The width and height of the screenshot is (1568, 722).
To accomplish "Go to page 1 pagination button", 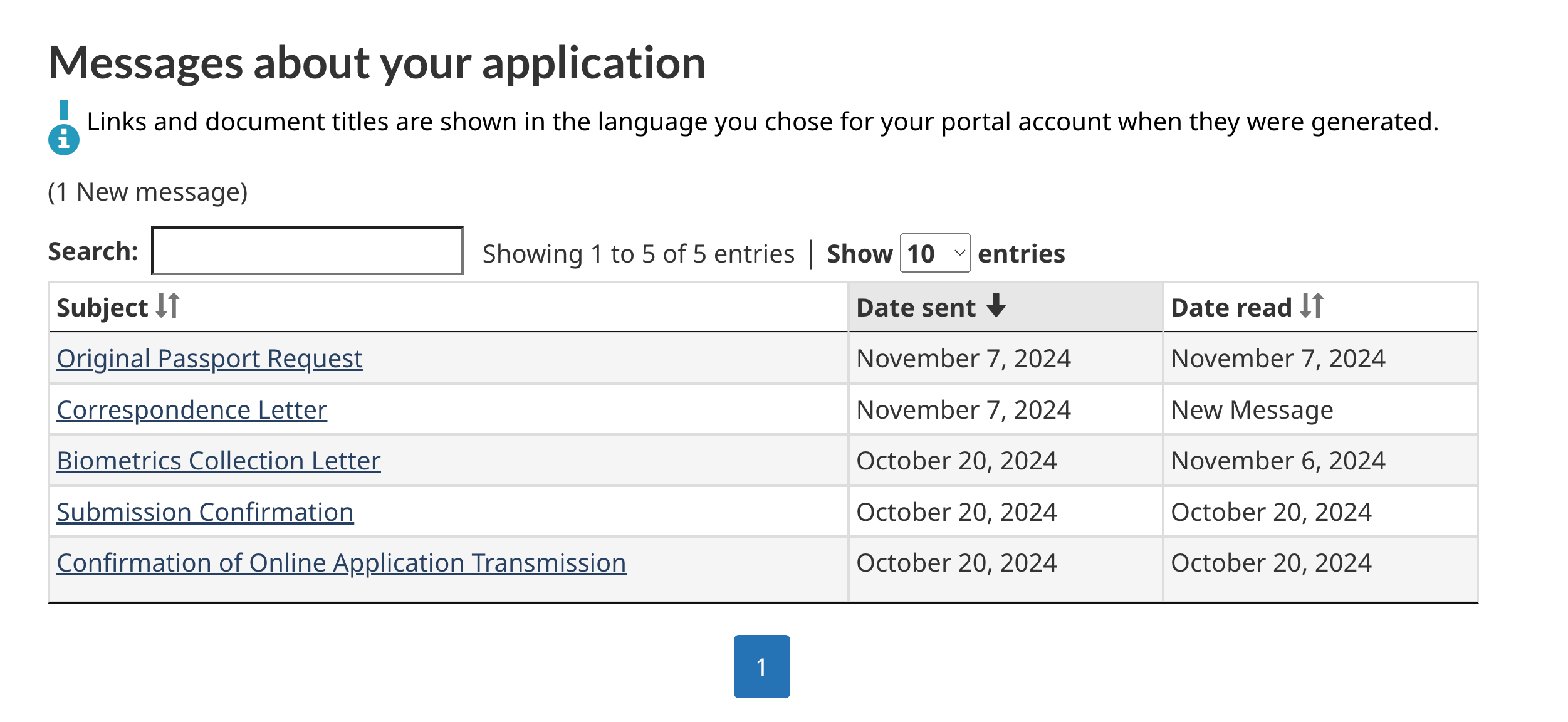I will point(761,666).
